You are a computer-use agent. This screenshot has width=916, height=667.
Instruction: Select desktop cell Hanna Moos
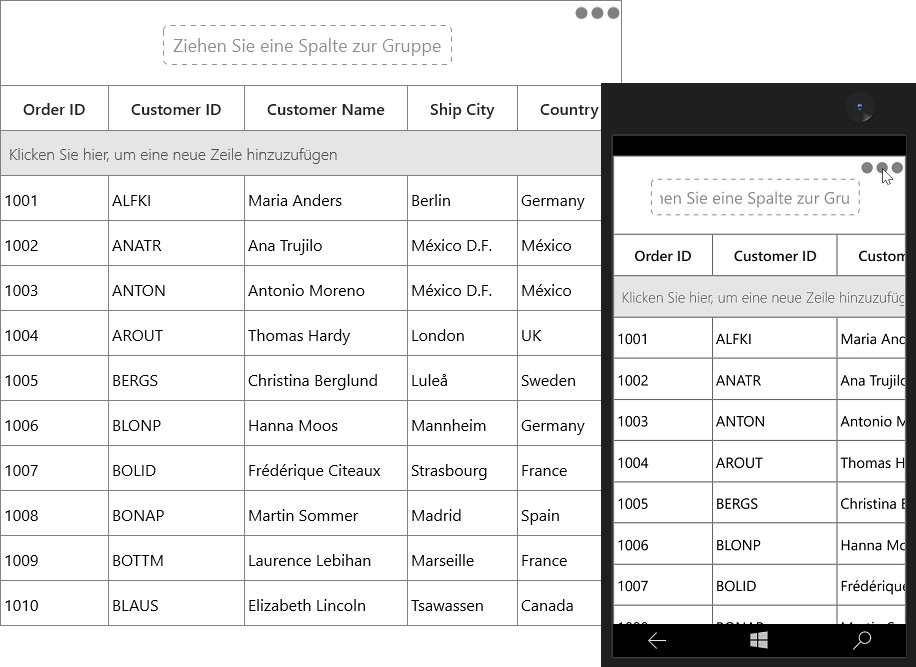coord(326,425)
